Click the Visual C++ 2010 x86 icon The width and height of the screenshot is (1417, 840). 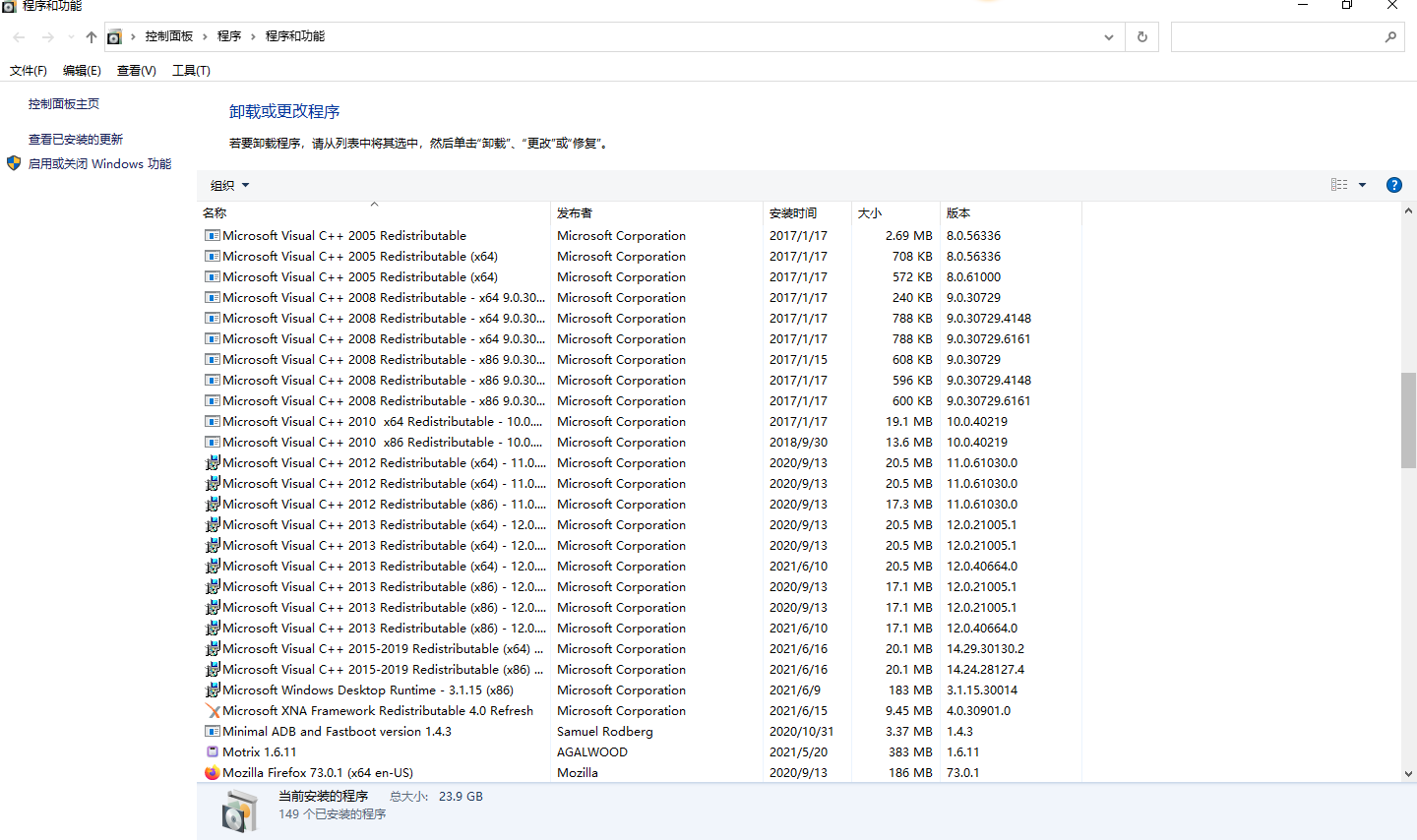coord(212,442)
